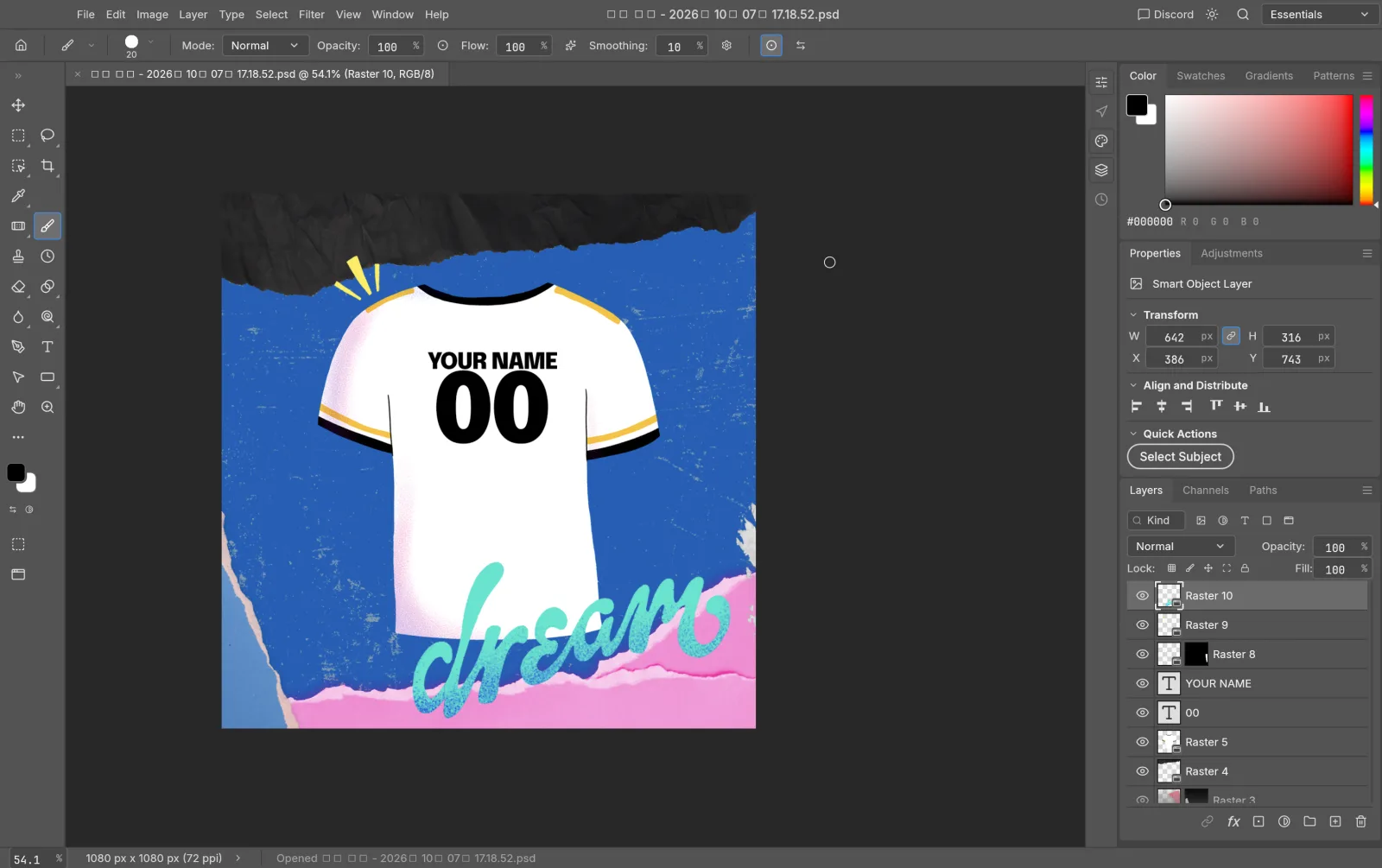Select the Hand tool
Viewport: 1382px width, 868px height.
click(18, 407)
